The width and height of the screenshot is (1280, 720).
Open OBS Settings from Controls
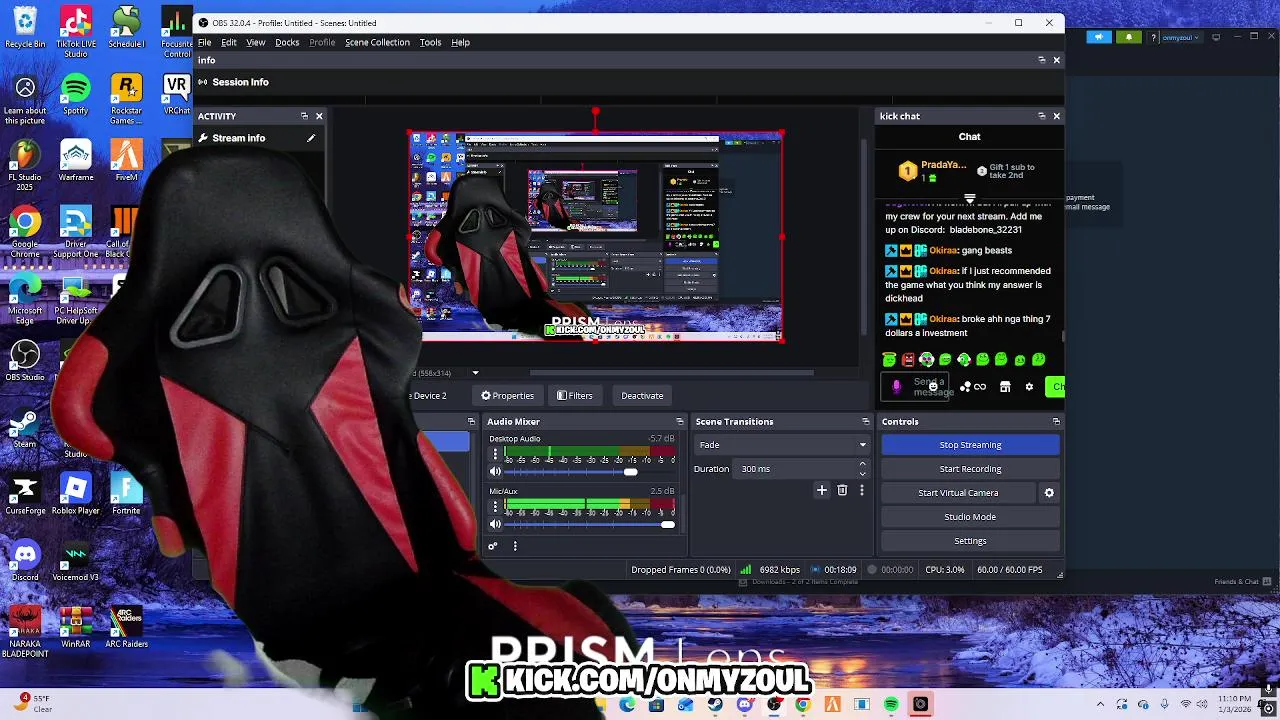point(970,541)
